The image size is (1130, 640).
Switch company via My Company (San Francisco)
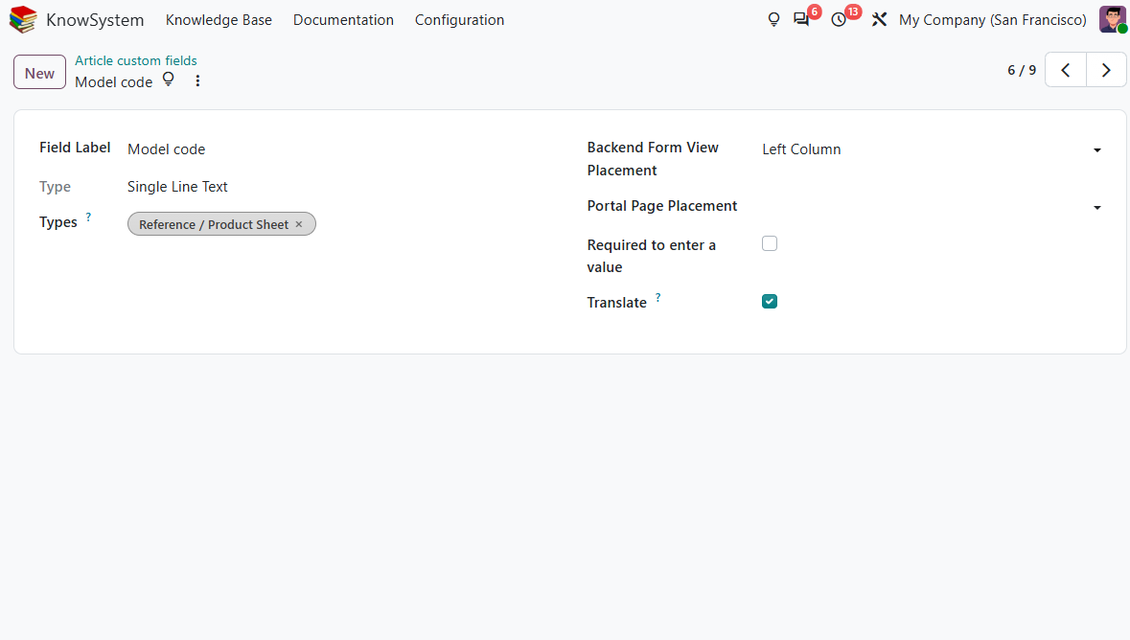[992, 19]
